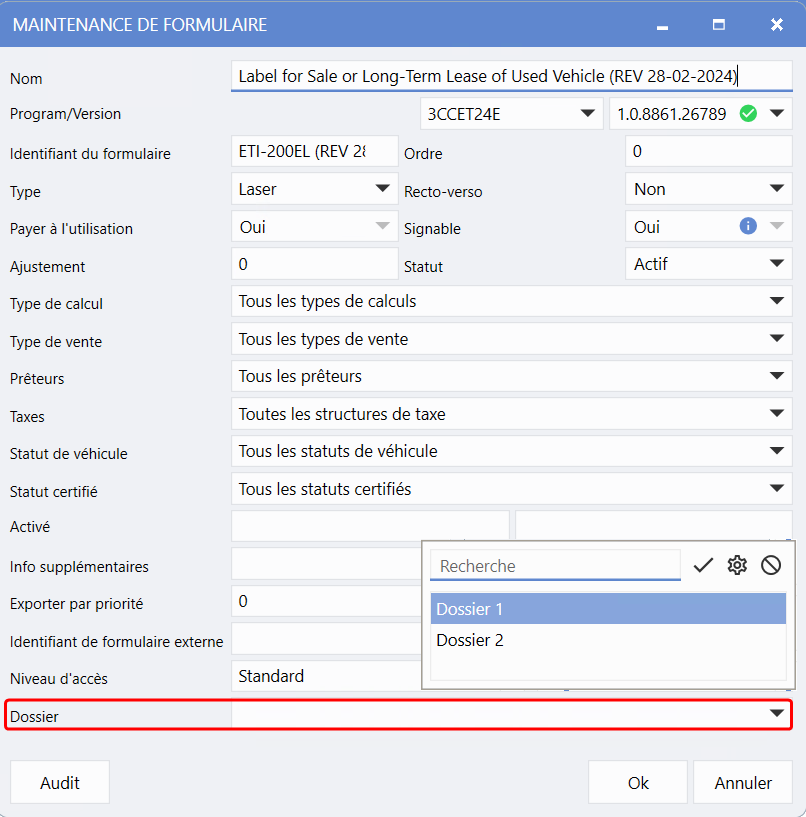Open the gear settings icon in Dossier popup
The width and height of the screenshot is (806, 817).
[x=737, y=566]
